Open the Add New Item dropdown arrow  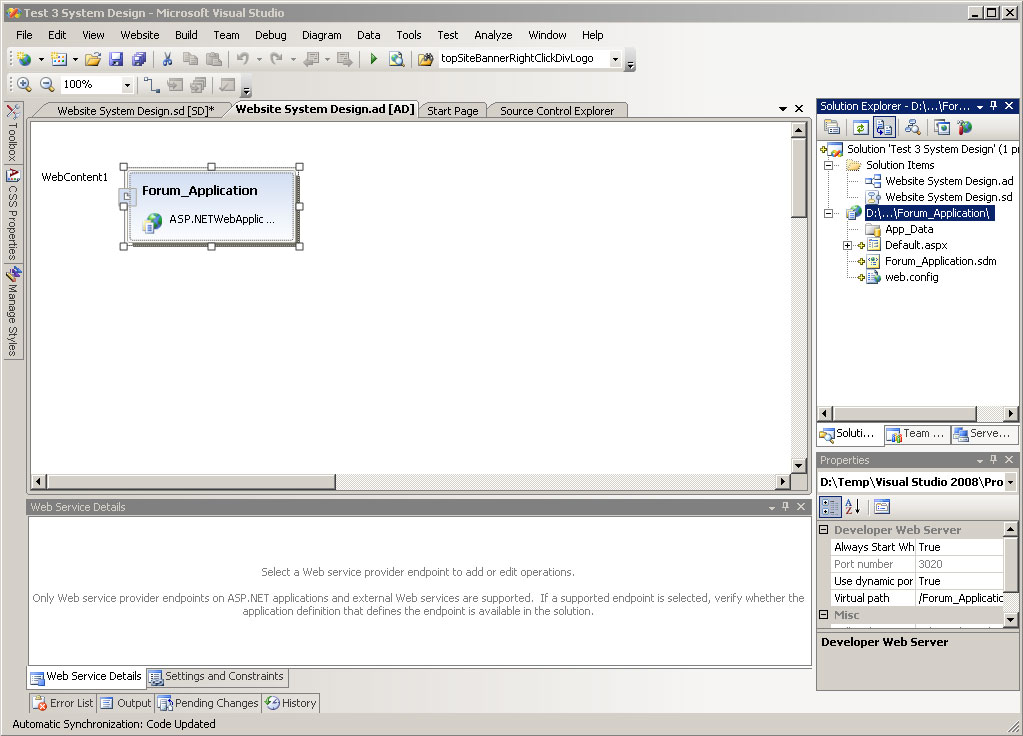[75, 59]
